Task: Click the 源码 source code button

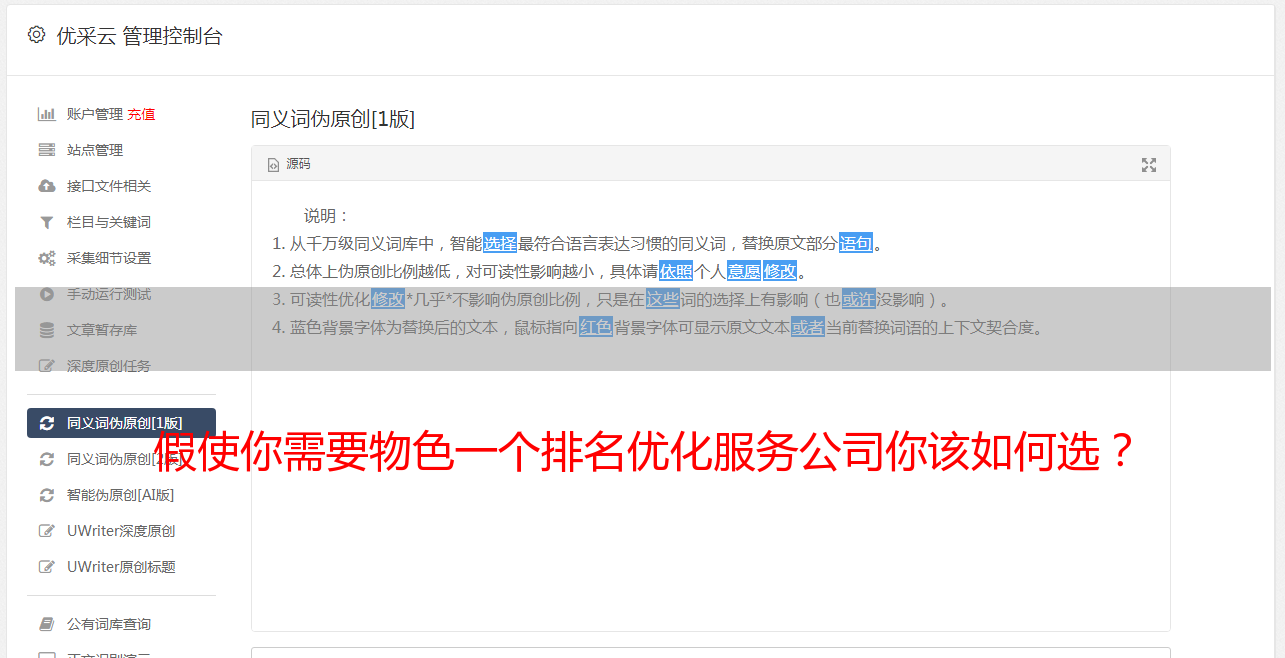Action: click(x=289, y=164)
